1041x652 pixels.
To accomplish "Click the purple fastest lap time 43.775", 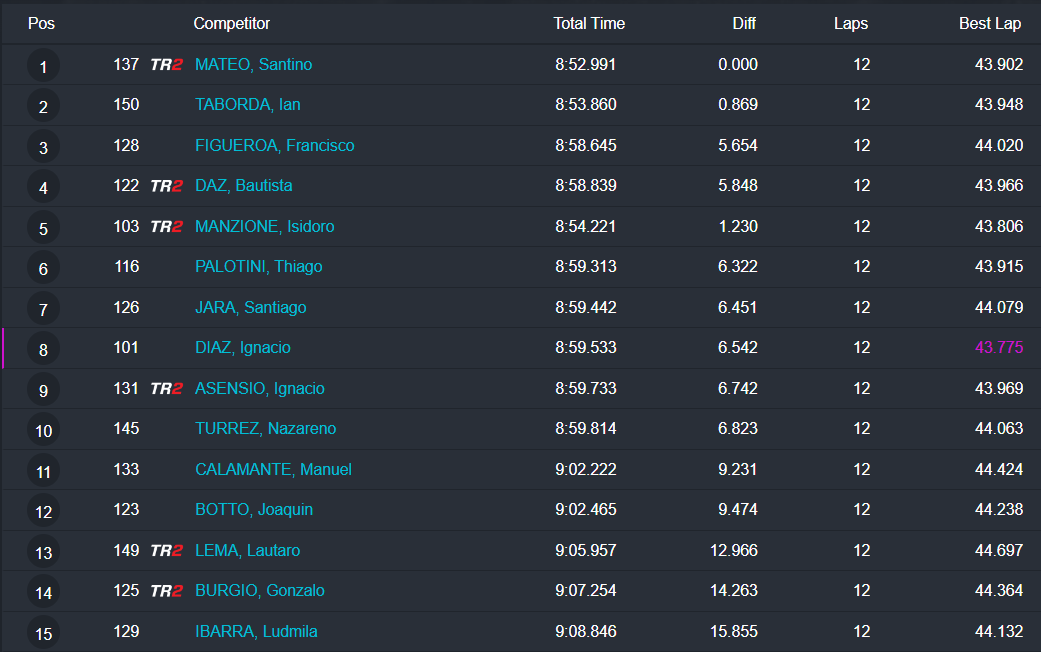I will (999, 348).
